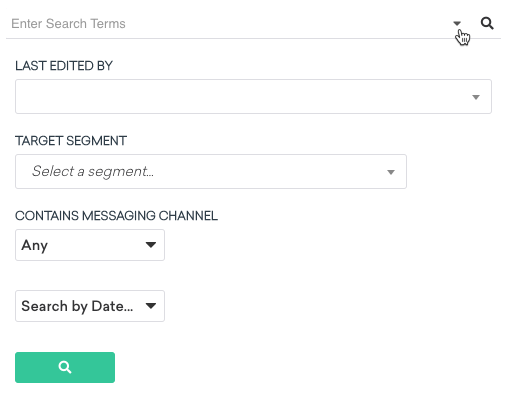Screen dimensions: 509x397
Task: Click the black caret on the Any selector
Action: [151, 245]
